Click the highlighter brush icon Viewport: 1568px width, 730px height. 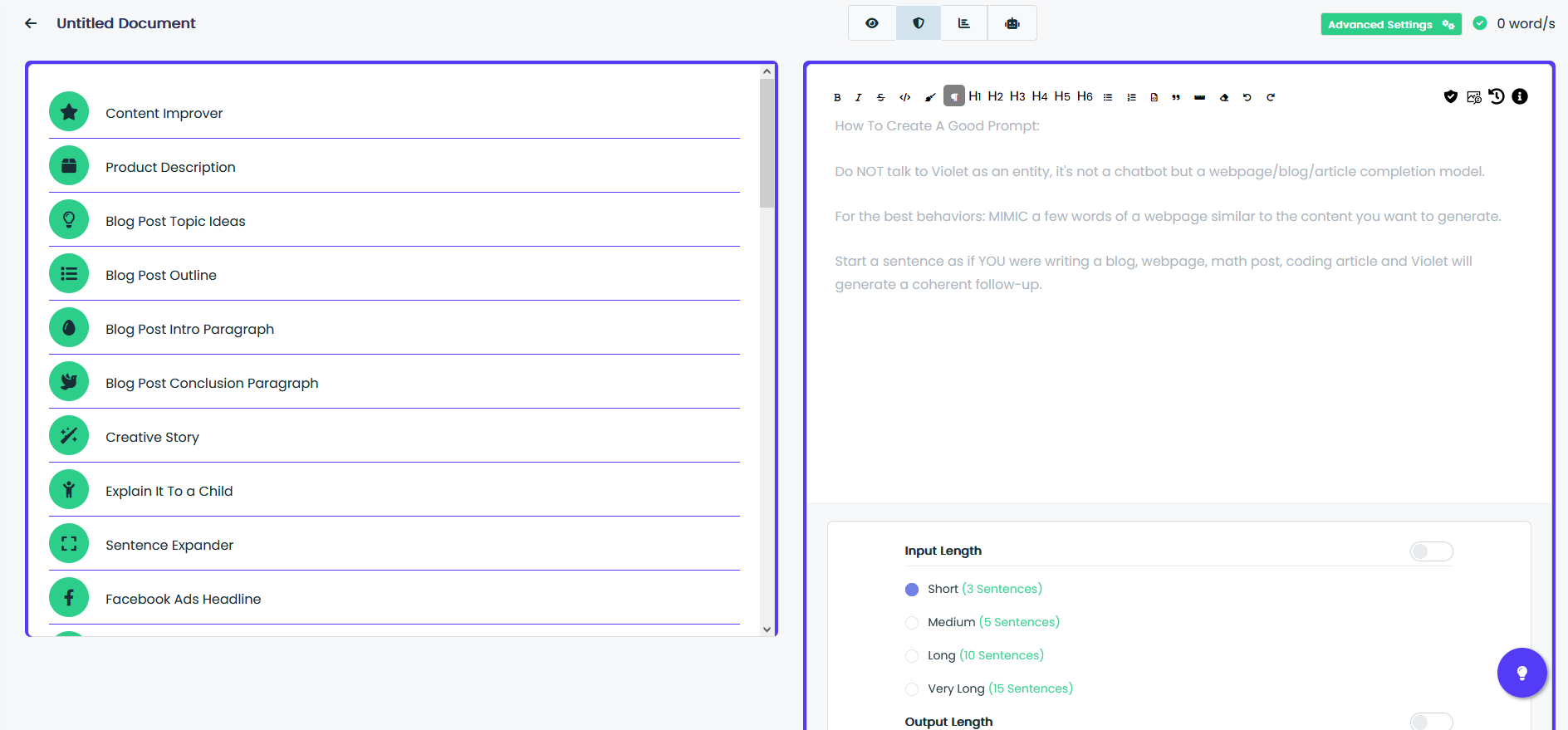coord(930,97)
